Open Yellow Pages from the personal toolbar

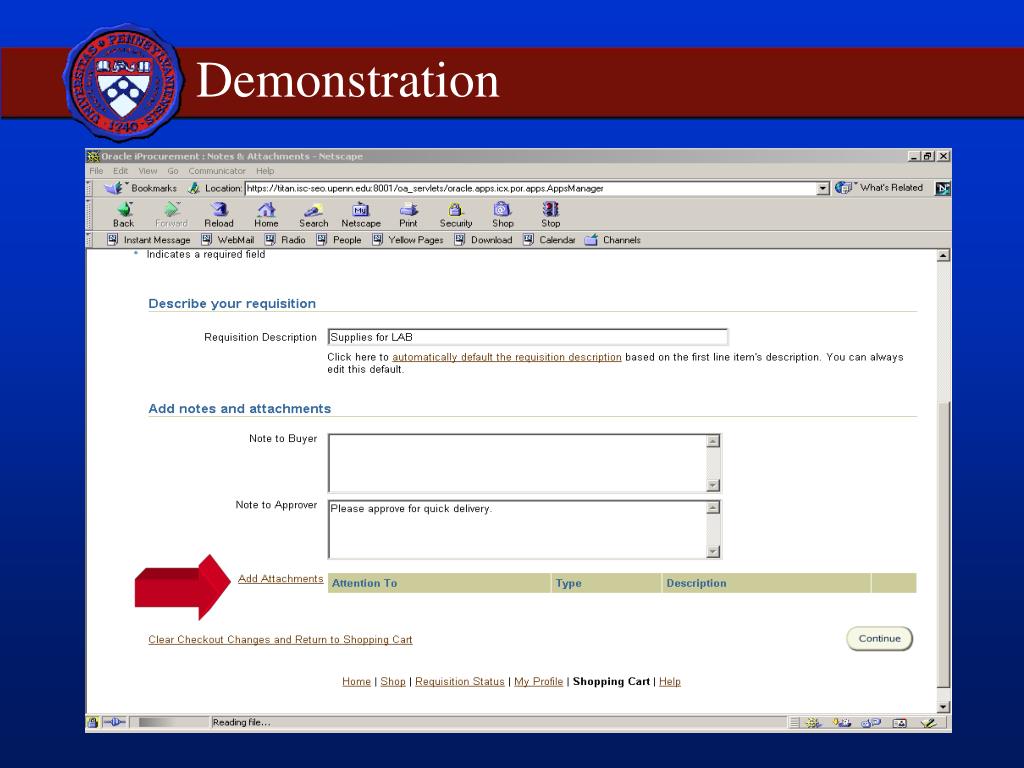coord(408,240)
